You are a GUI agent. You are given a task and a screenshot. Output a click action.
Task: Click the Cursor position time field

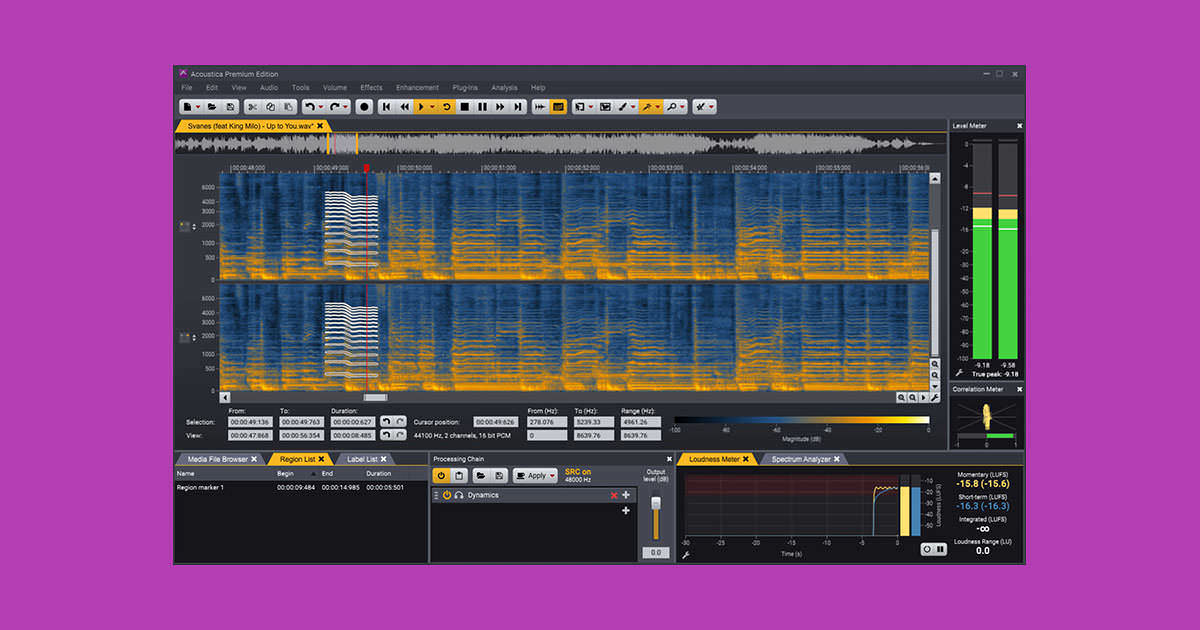(496, 422)
